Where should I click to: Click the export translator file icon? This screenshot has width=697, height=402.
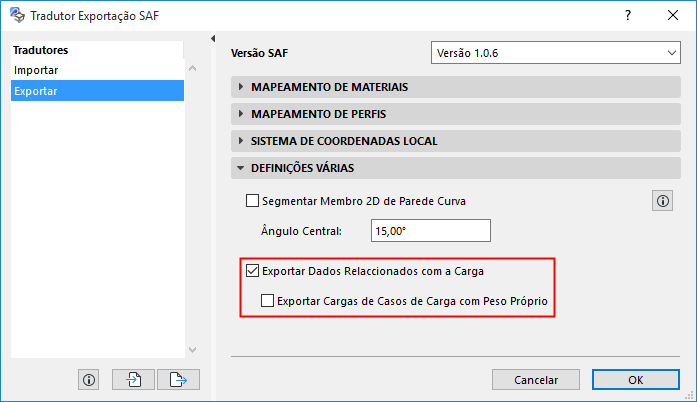(x=178, y=379)
